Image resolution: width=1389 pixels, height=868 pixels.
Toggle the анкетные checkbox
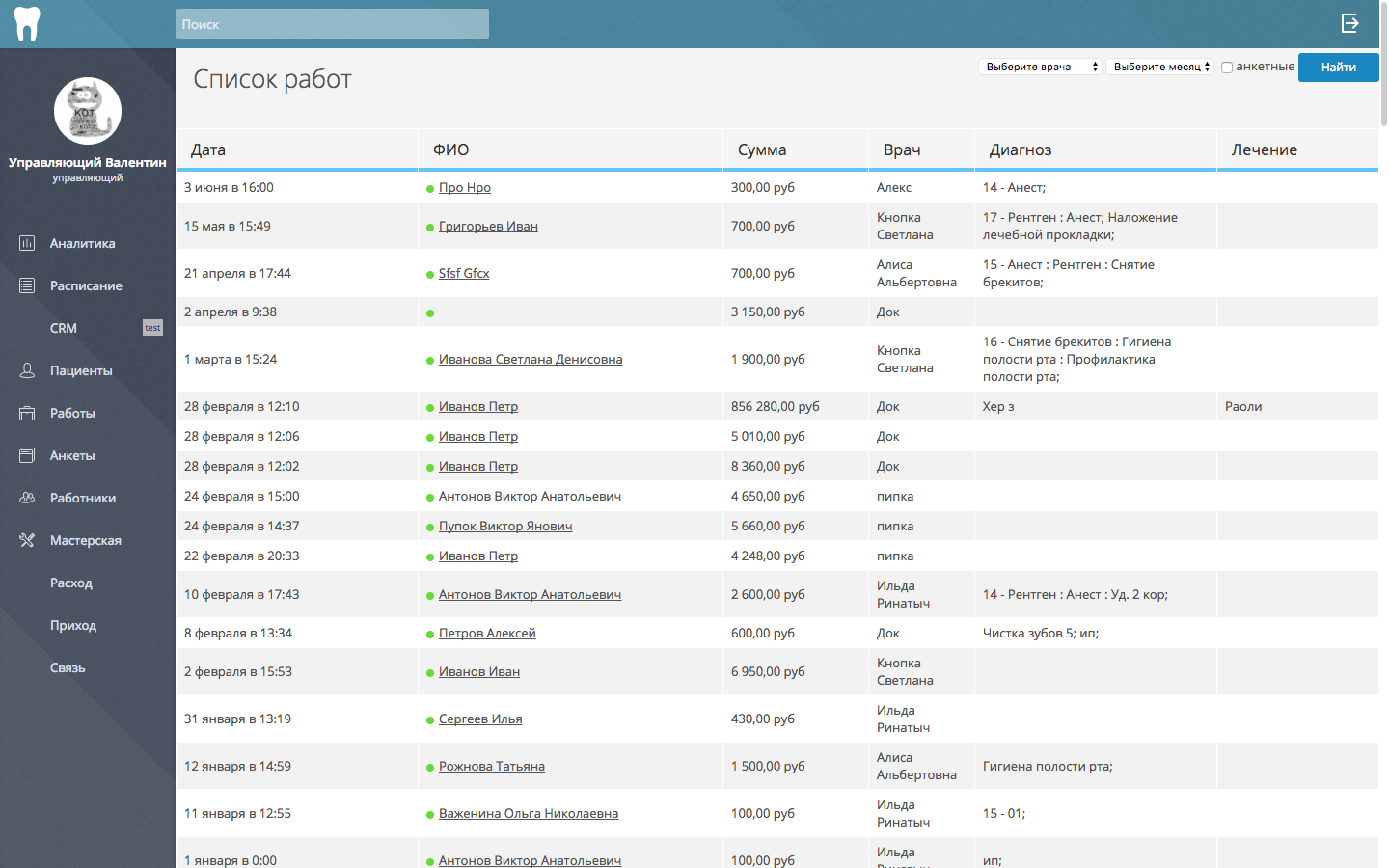[1227, 68]
